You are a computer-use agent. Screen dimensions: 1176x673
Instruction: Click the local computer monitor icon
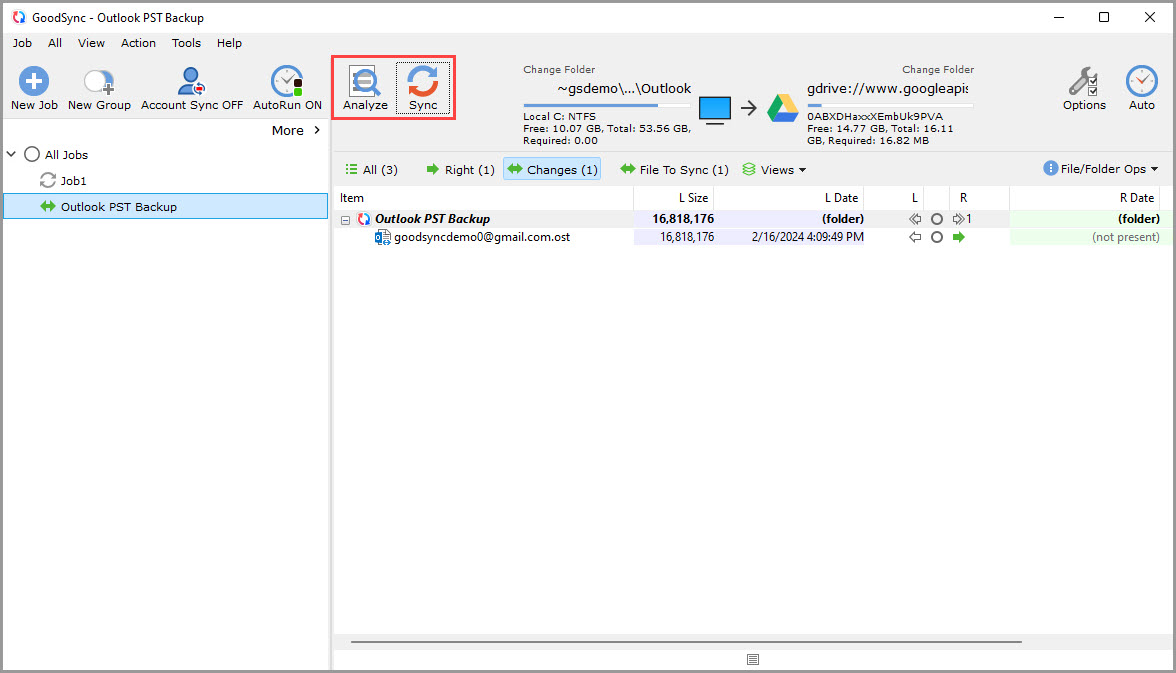[715, 110]
